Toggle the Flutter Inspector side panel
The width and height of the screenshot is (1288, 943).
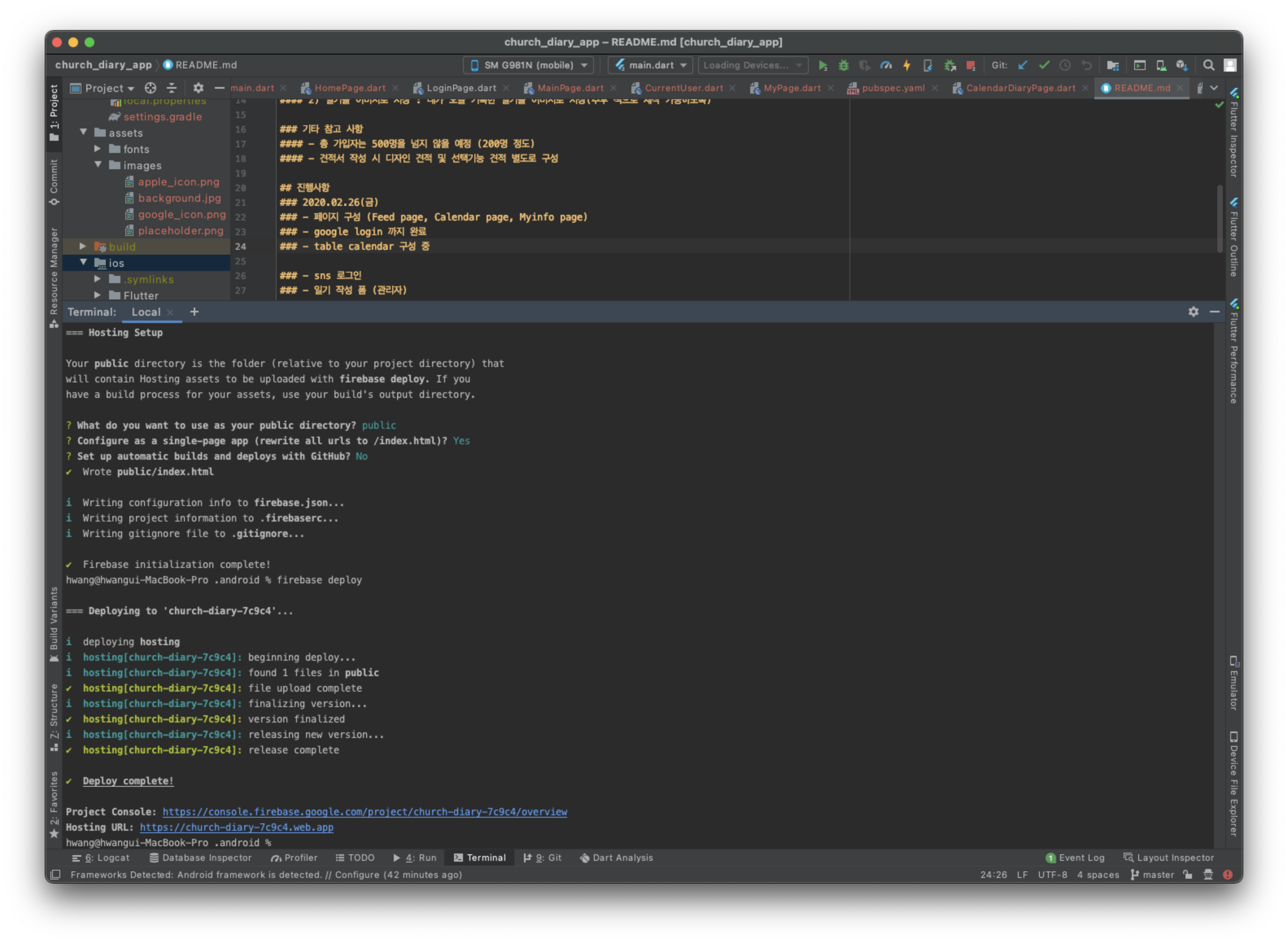pyautogui.click(x=1234, y=134)
